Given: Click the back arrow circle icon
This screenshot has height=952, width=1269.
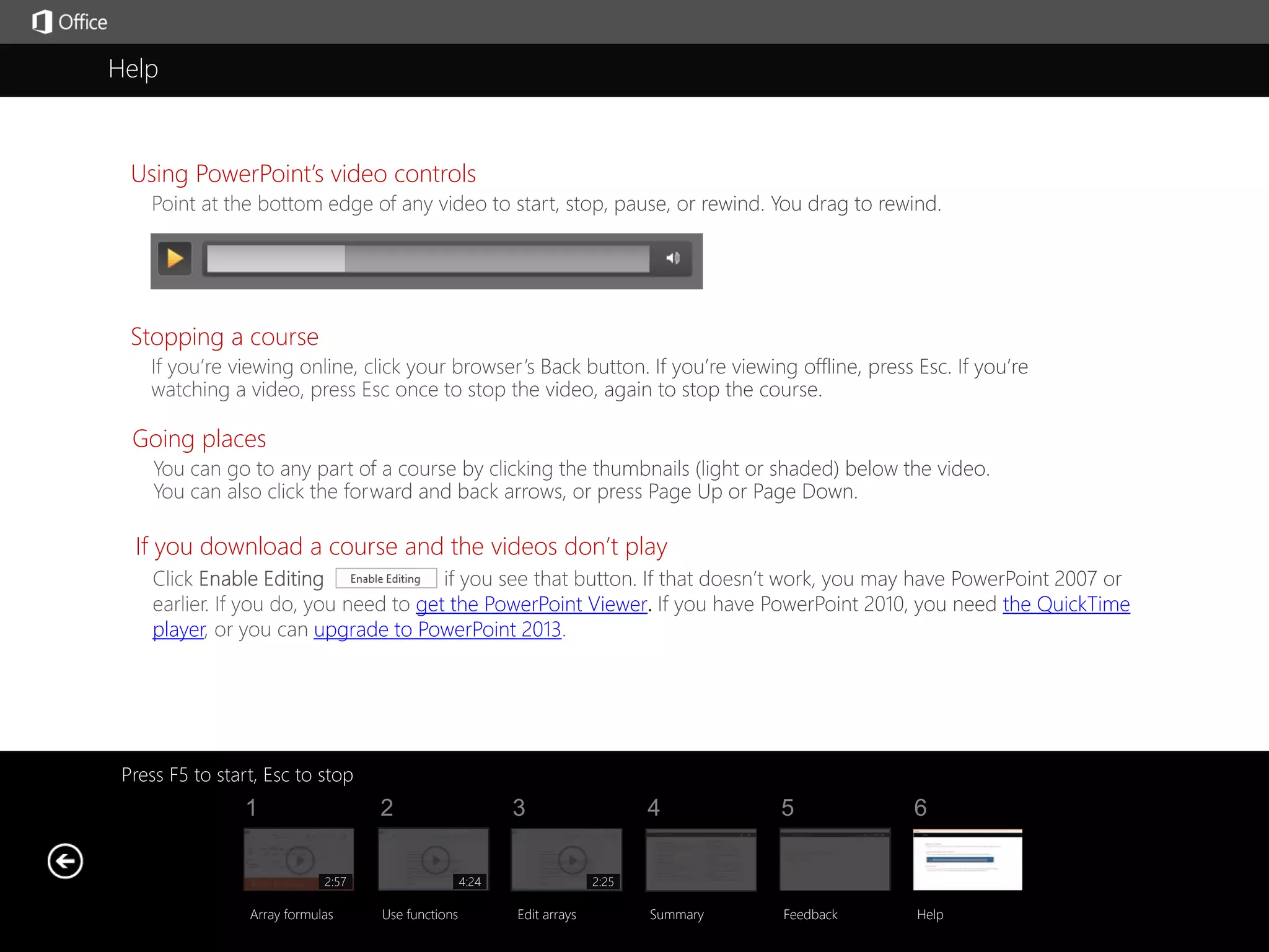Looking at the screenshot, I should (x=65, y=861).
